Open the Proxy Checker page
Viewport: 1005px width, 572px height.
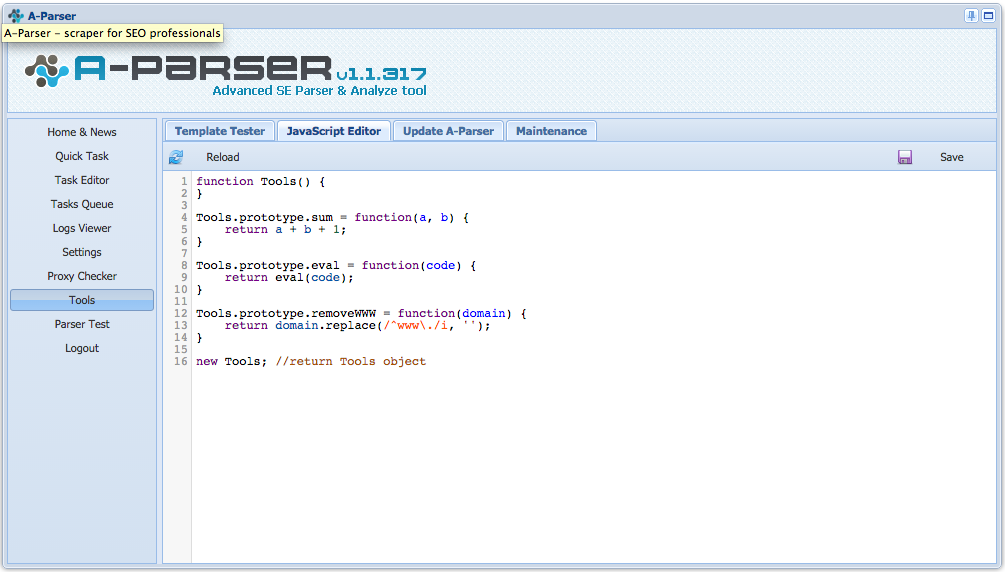(82, 276)
